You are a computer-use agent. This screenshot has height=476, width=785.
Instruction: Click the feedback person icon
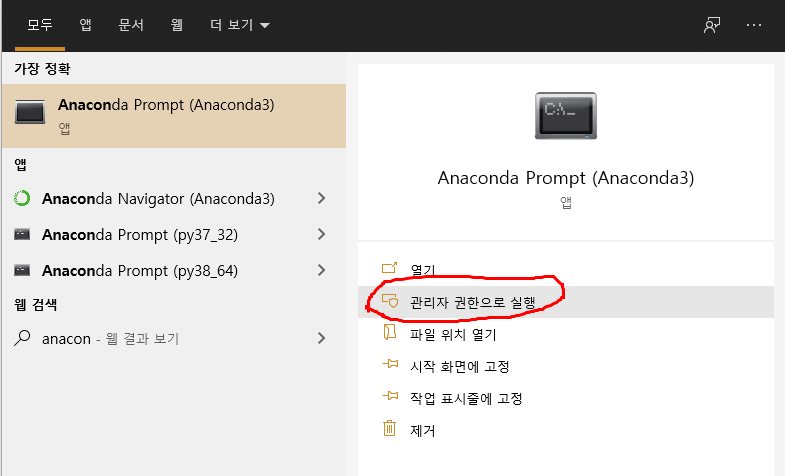click(711, 25)
